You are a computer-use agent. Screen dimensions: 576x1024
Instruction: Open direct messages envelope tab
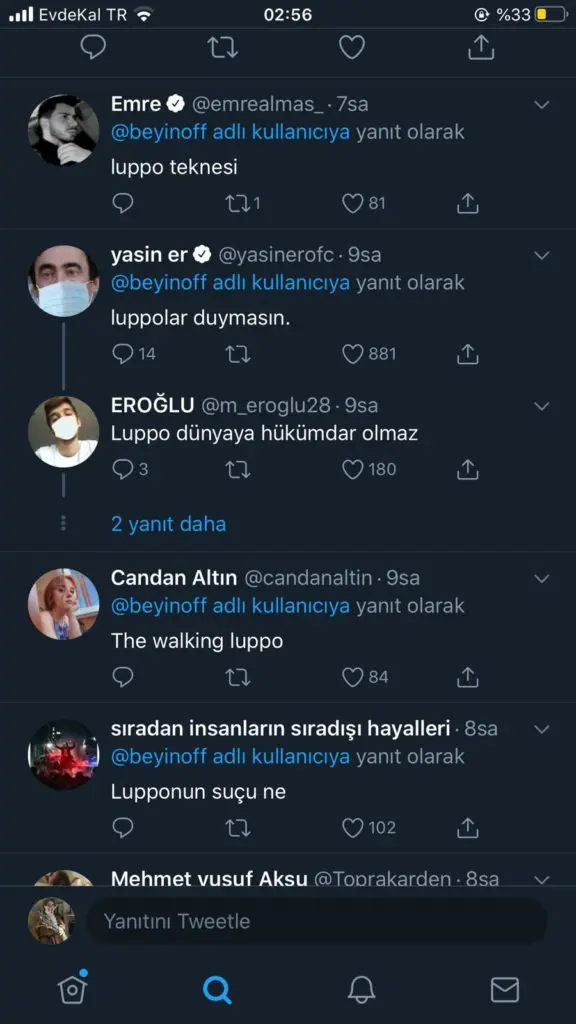[505, 990]
